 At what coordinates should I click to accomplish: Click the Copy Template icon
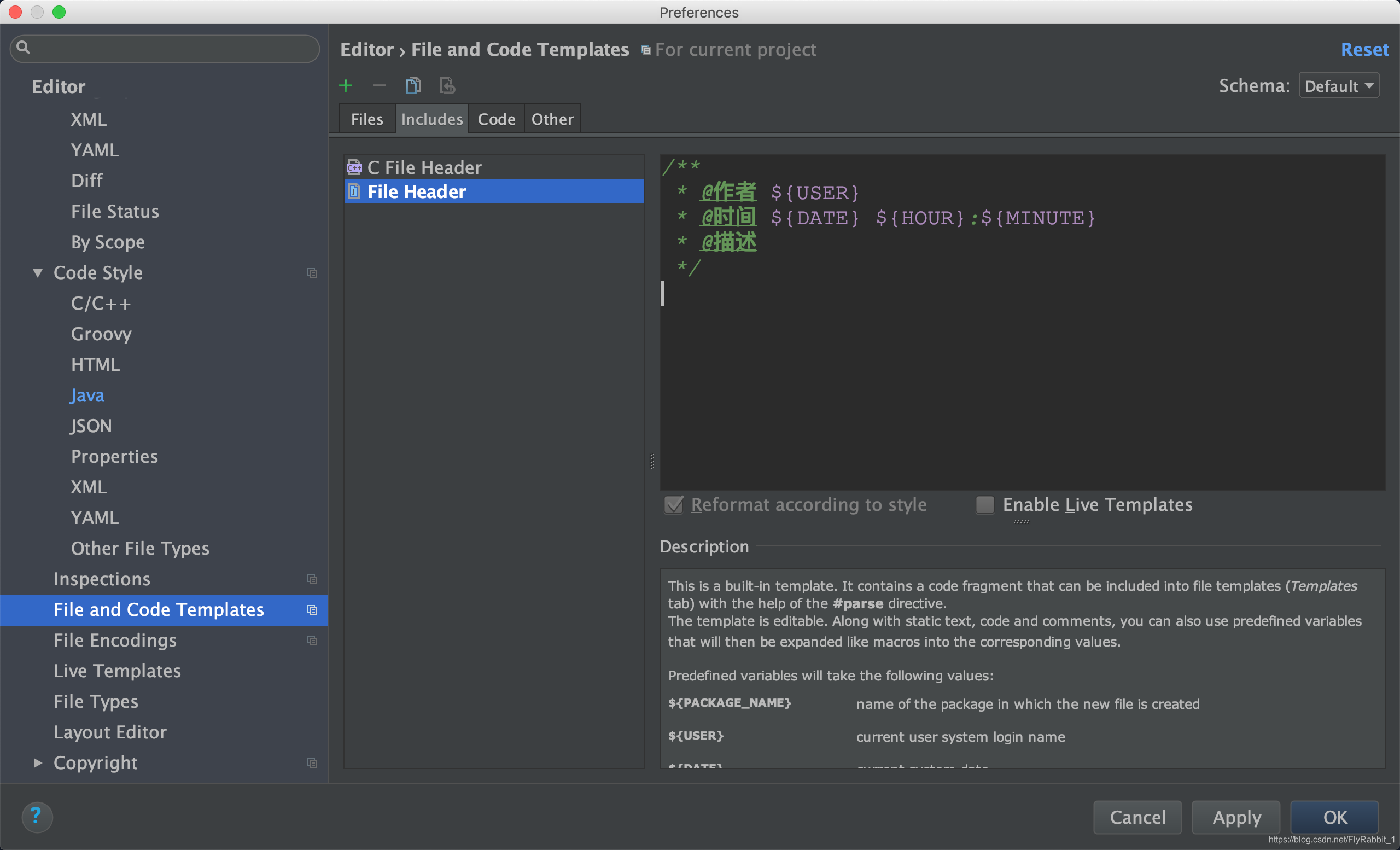point(413,86)
